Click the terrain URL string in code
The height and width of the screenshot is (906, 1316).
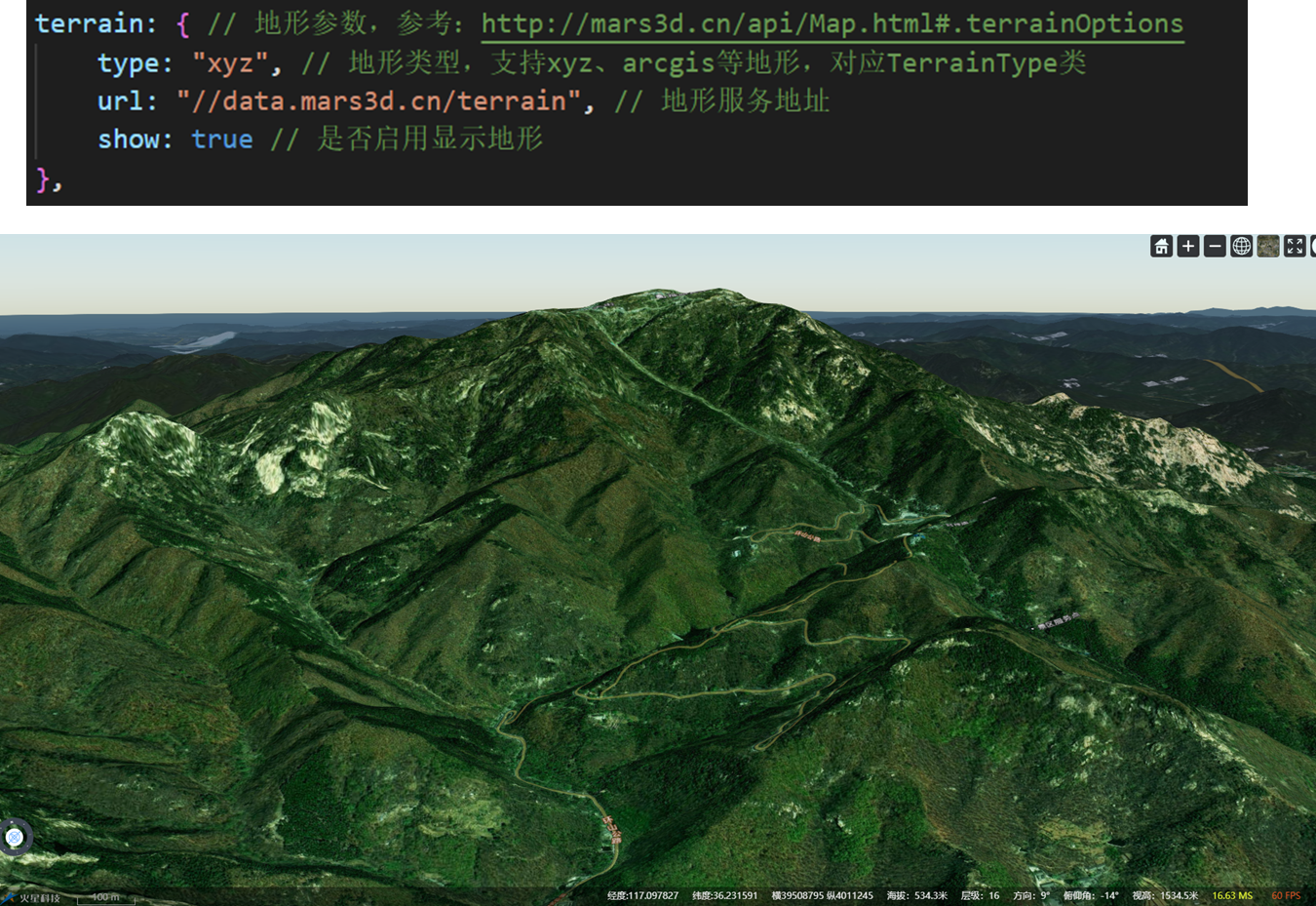click(x=378, y=101)
